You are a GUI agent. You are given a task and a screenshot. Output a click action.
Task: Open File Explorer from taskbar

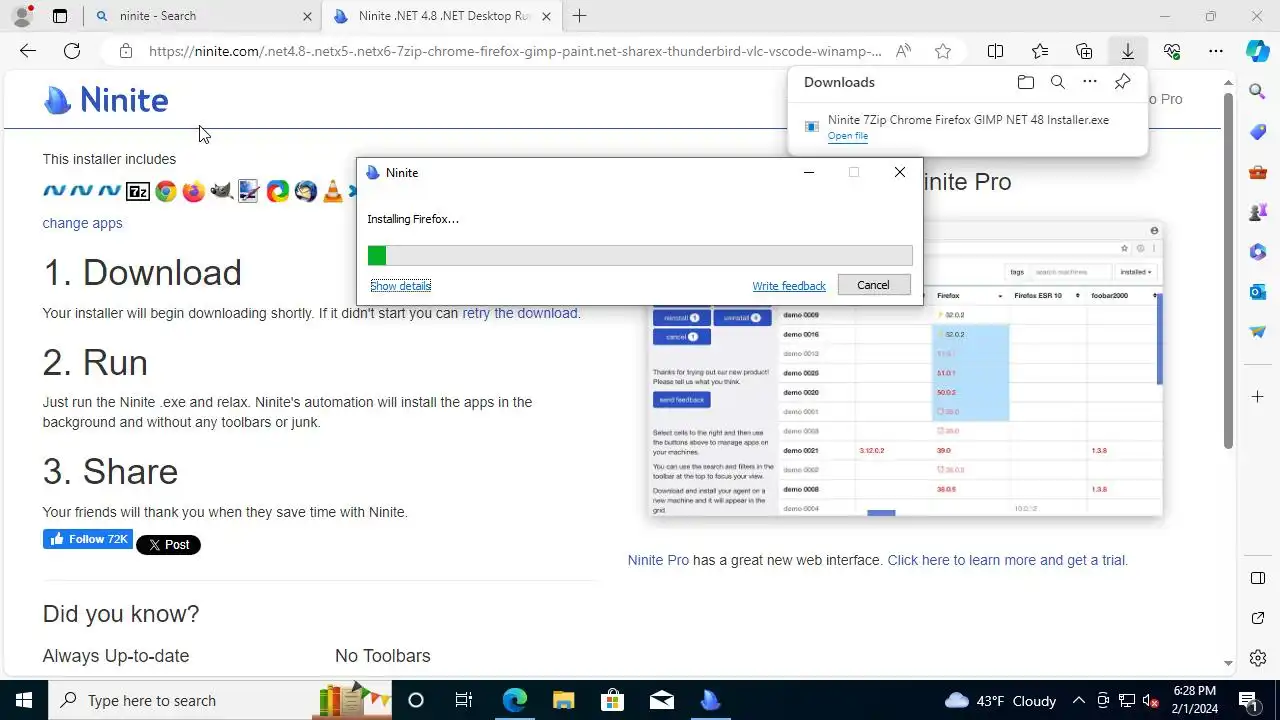pos(563,700)
